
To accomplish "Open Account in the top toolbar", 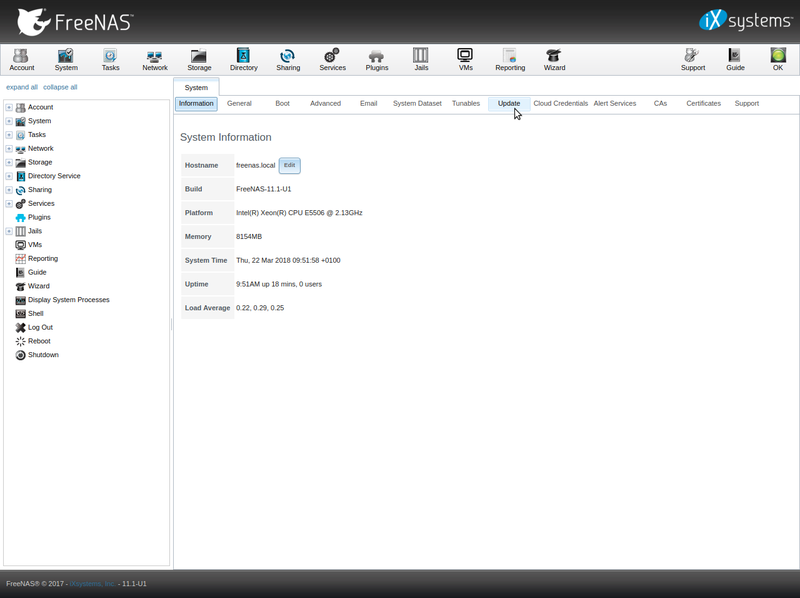I will pyautogui.click(x=21, y=60).
